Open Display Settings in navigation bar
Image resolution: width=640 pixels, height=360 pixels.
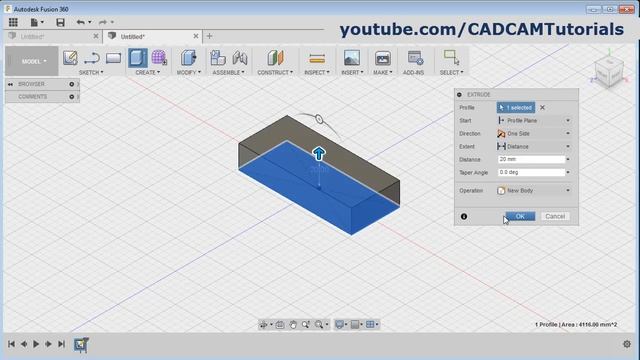[x=339, y=324]
